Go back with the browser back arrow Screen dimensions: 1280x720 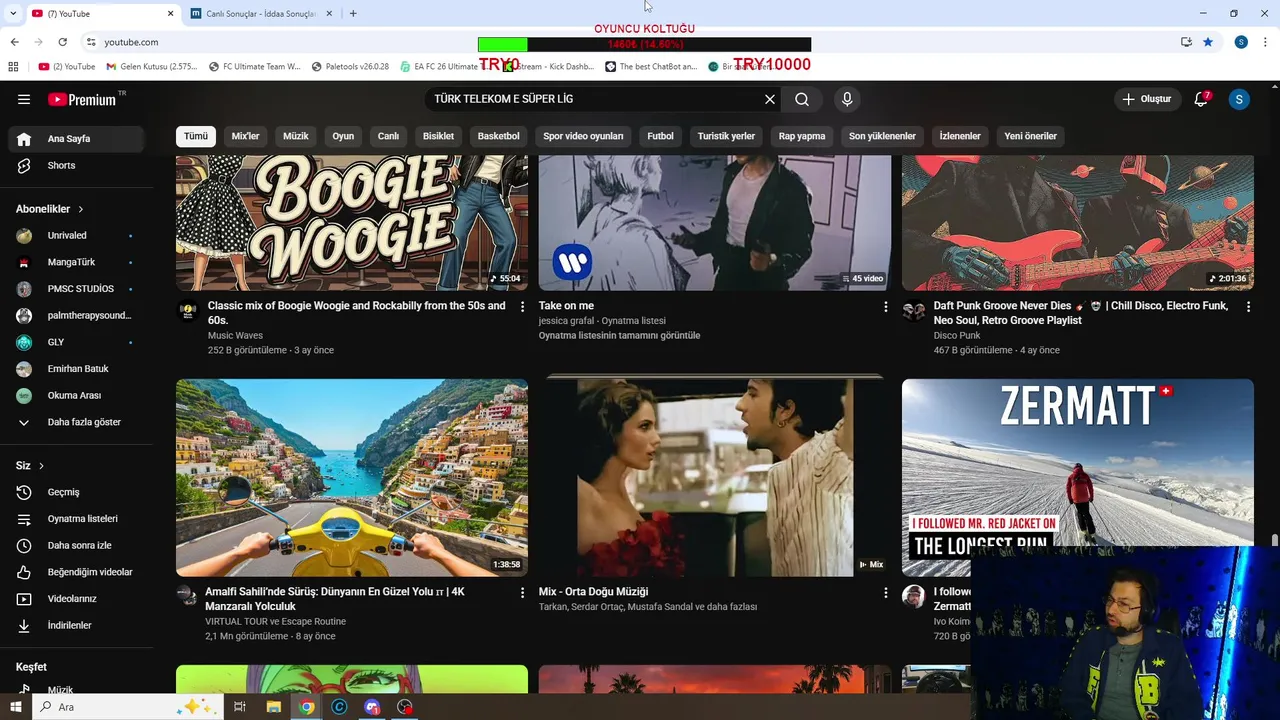pyautogui.click(x=14, y=42)
